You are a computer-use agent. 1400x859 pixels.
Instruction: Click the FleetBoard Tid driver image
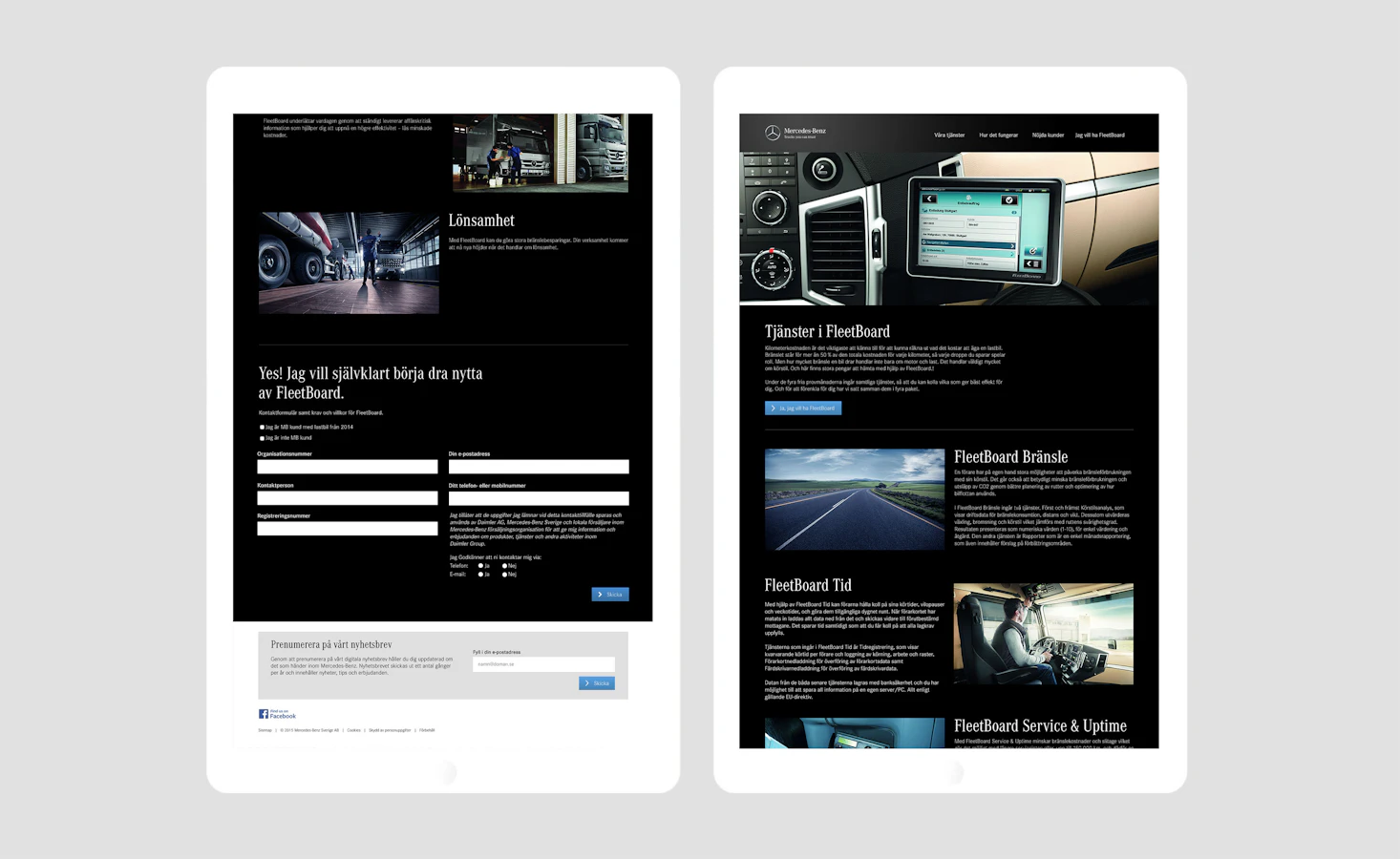1044,635
